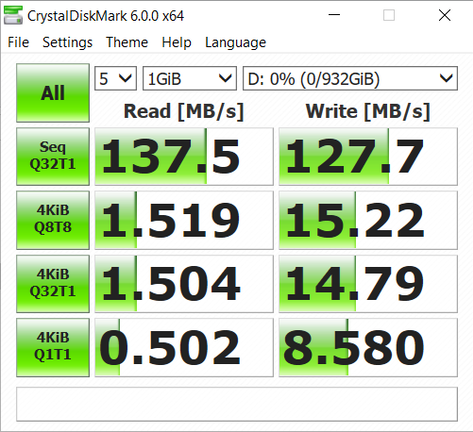Expand the test count dropdown showing 5
473x432 pixels.
coord(116,79)
